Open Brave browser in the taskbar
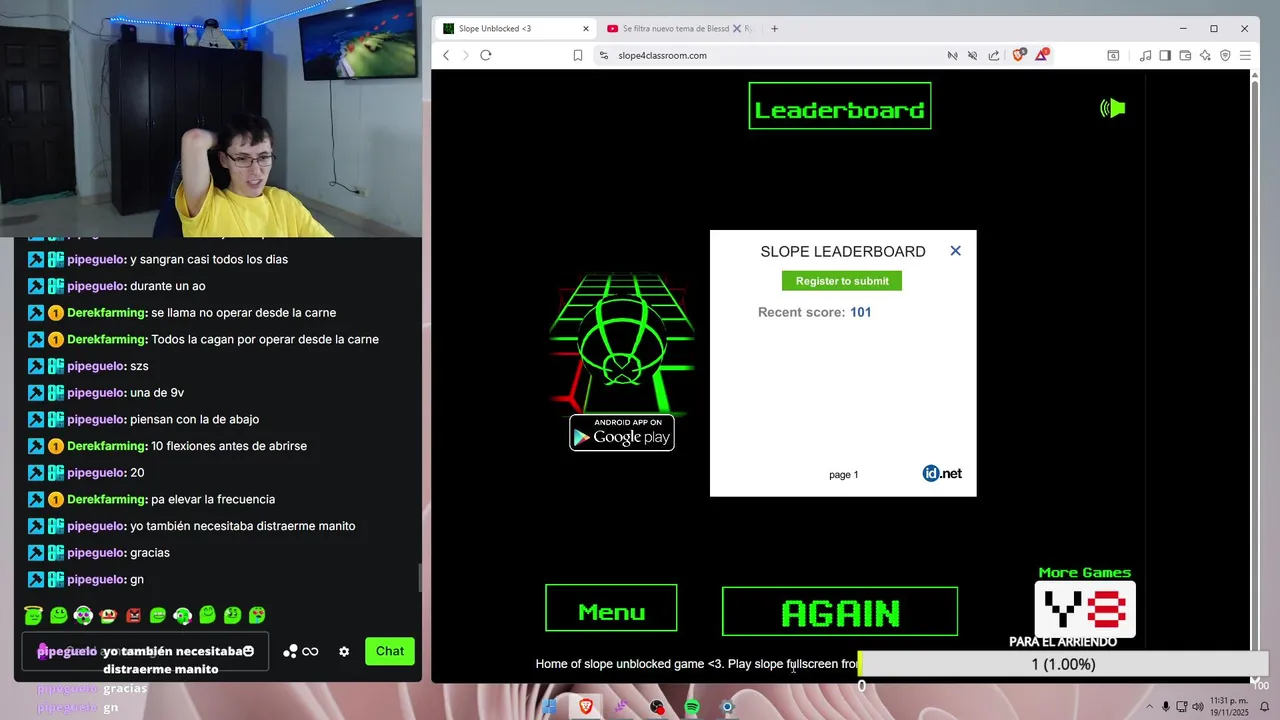Screen dimensions: 1280x720 point(586,707)
